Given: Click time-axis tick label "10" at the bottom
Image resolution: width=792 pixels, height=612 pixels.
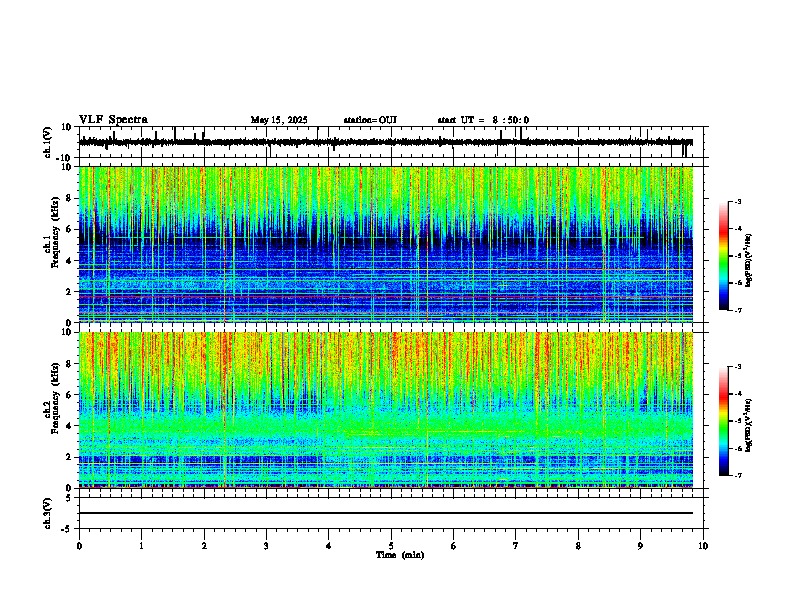Looking at the screenshot, I should tap(703, 546).
